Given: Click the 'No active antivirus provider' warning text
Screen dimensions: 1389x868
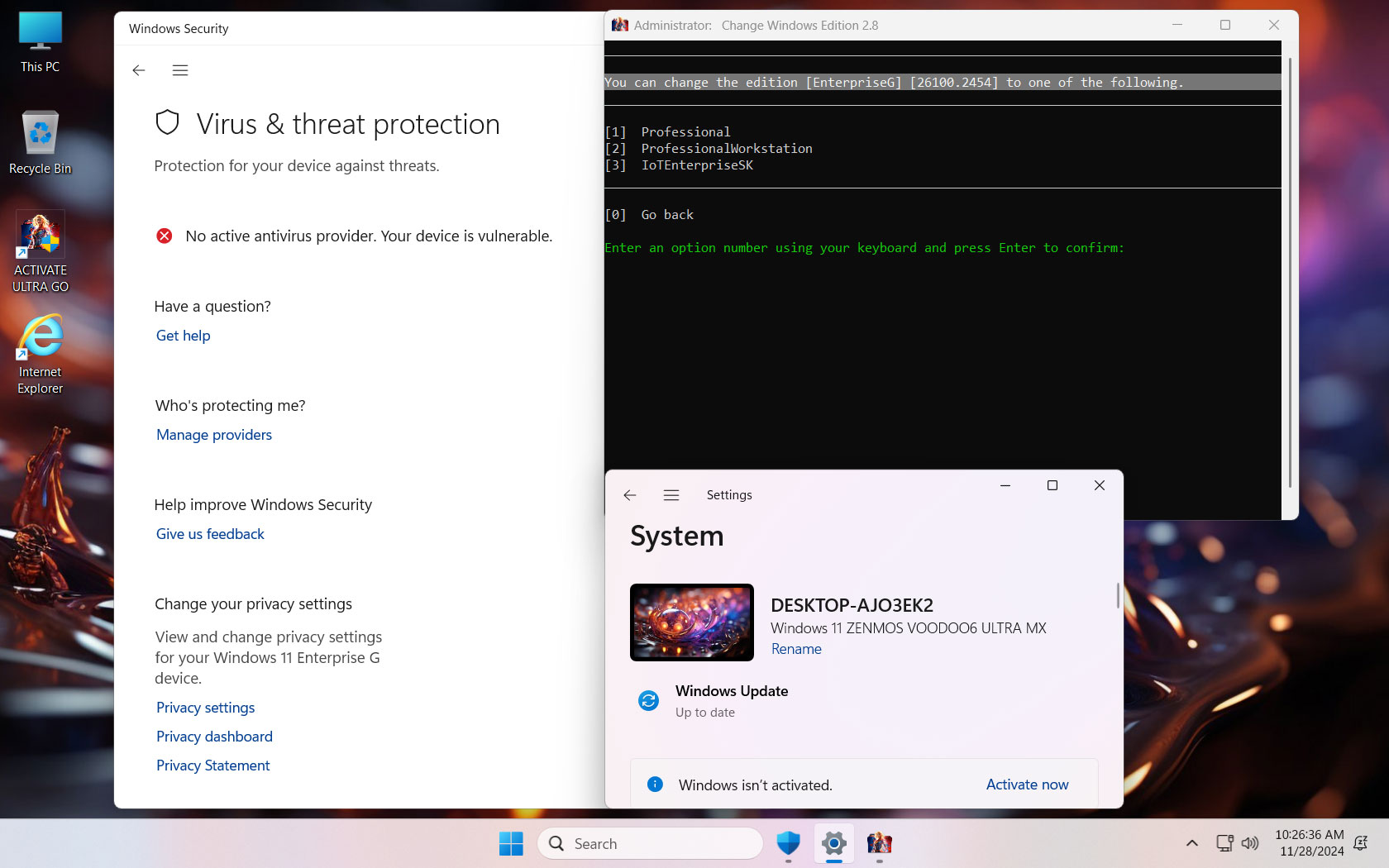Looking at the screenshot, I should (x=369, y=236).
